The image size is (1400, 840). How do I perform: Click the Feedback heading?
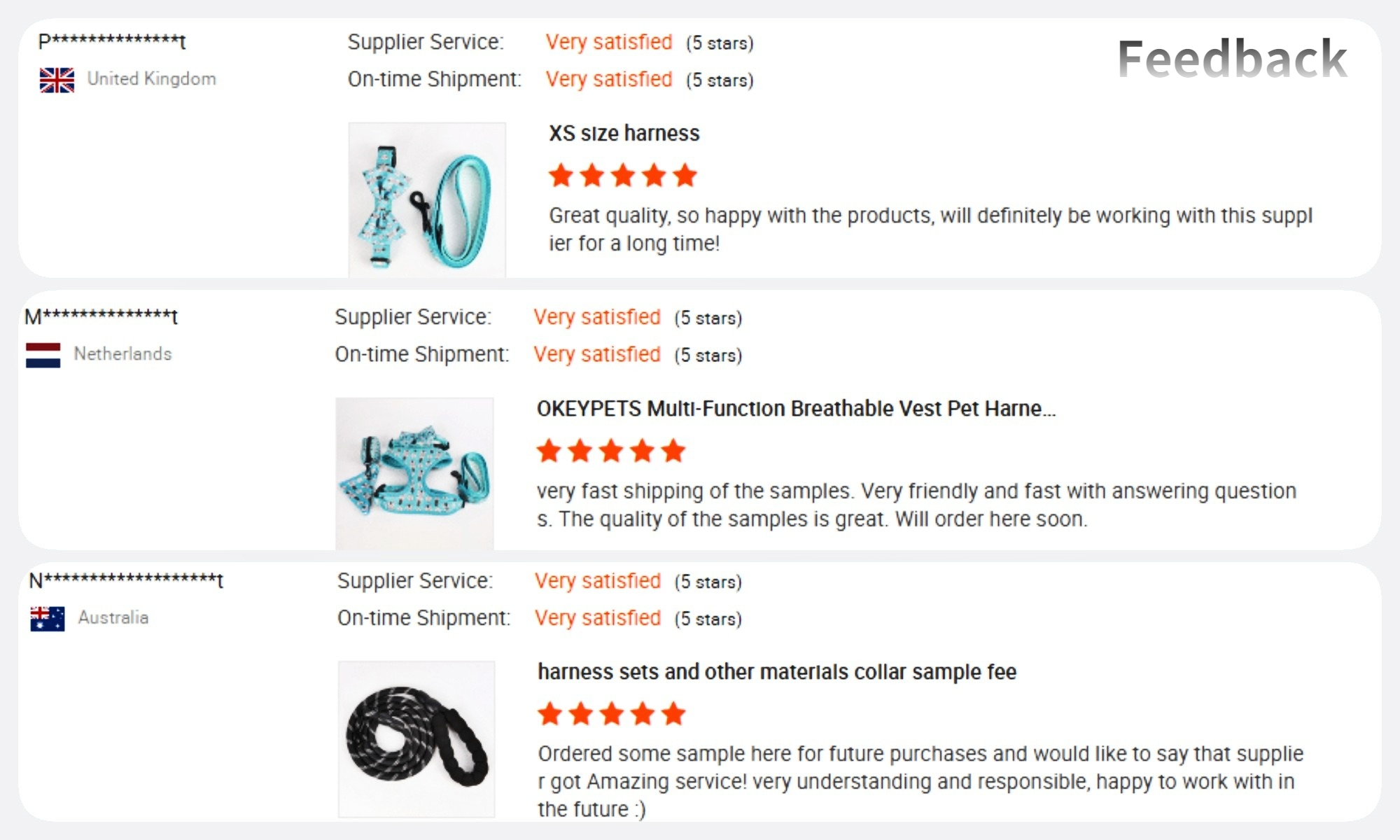[x=1232, y=59]
